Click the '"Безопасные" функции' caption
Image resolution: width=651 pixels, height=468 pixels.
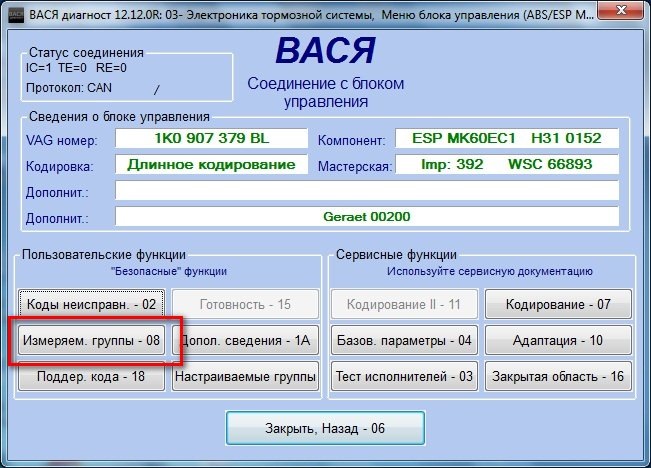[x=169, y=272]
